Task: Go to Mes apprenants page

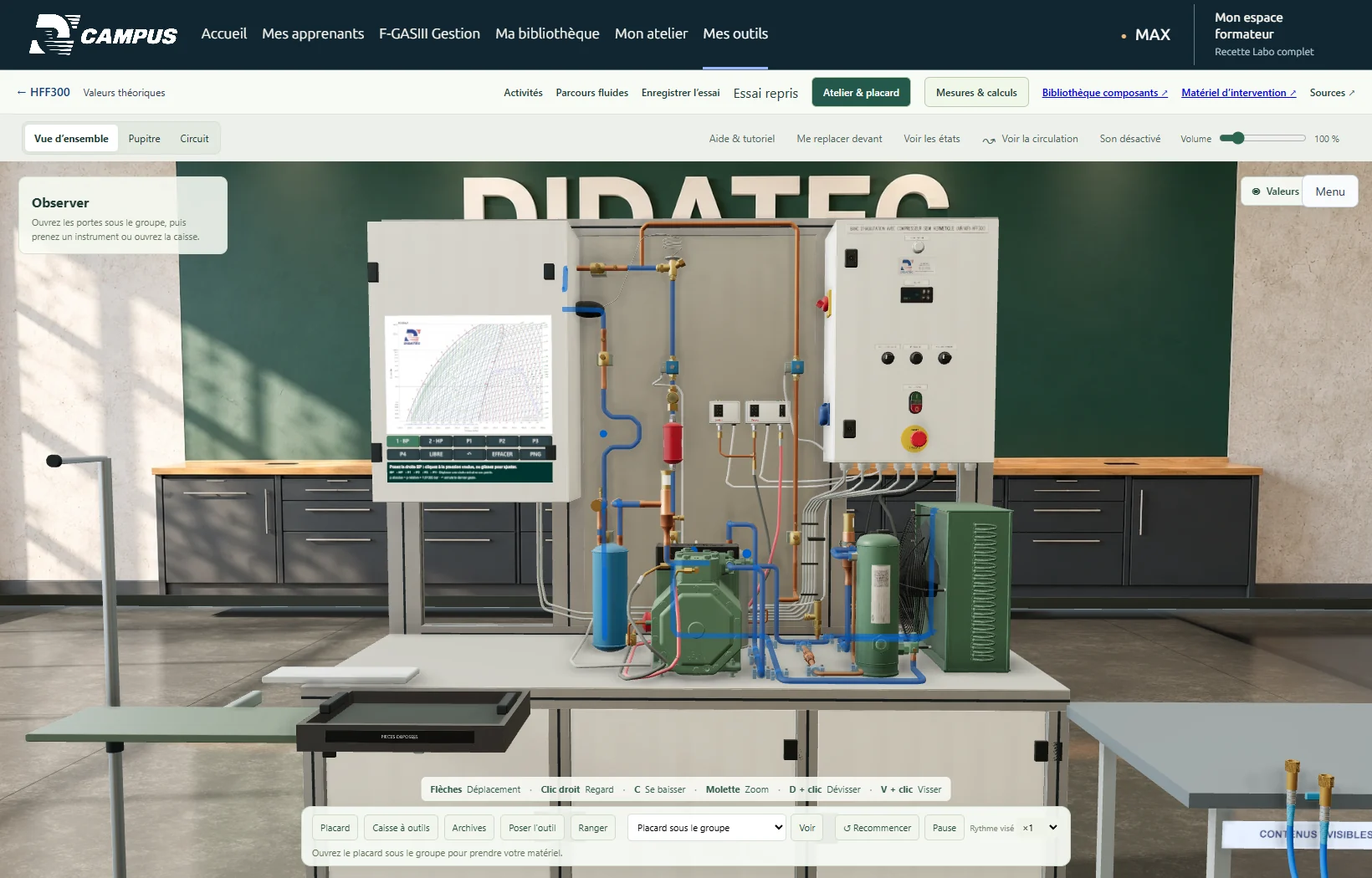Action: pyautogui.click(x=313, y=33)
